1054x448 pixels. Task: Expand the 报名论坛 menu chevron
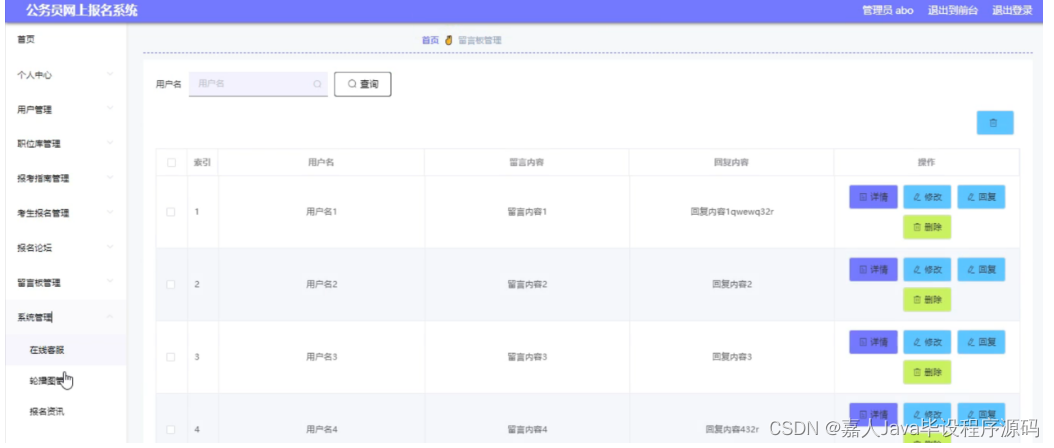[110, 247]
